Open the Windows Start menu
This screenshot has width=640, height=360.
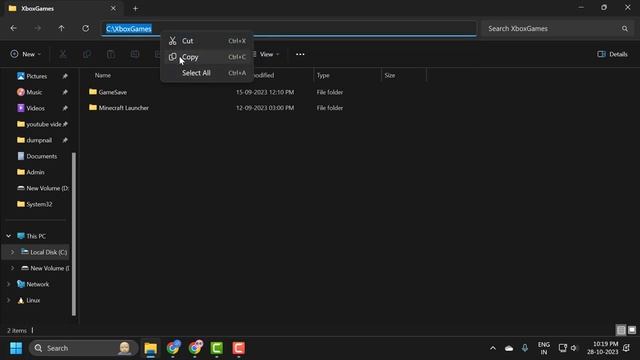pyautogui.click(x=16, y=348)
